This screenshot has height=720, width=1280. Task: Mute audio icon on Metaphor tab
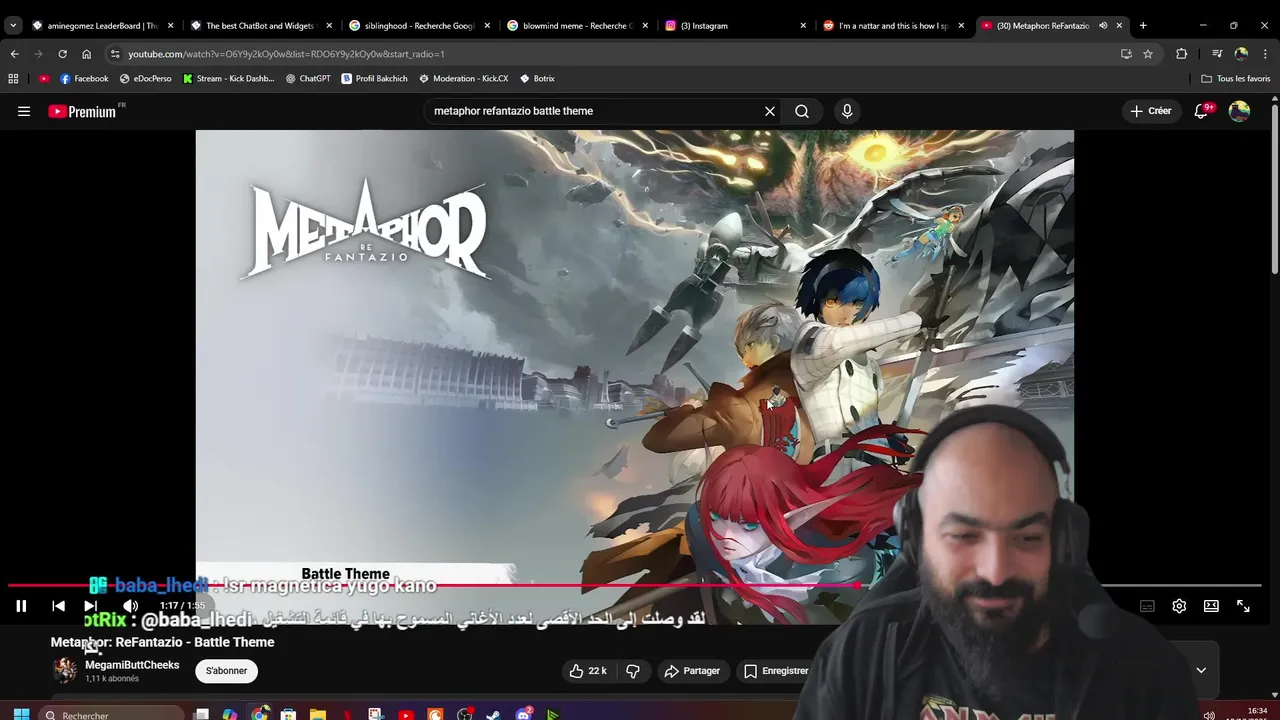tap(1103, 26)
